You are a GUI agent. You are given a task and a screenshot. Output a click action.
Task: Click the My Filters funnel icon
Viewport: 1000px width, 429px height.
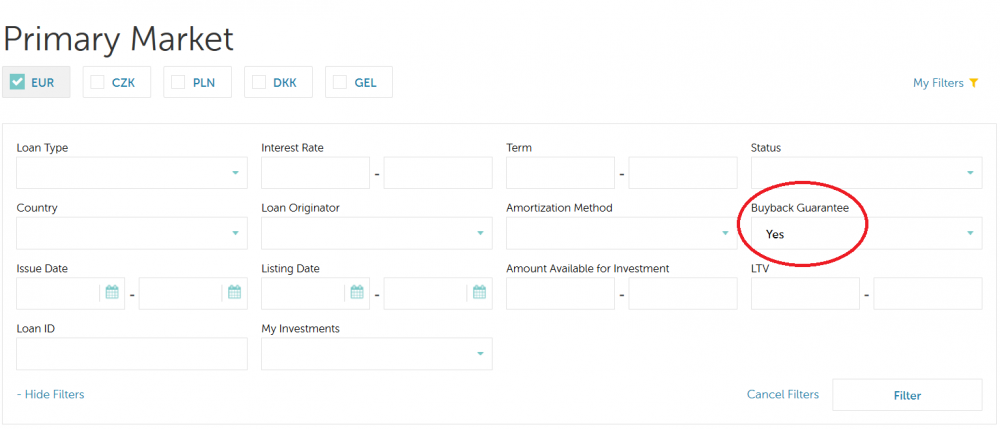pos(973,83)
